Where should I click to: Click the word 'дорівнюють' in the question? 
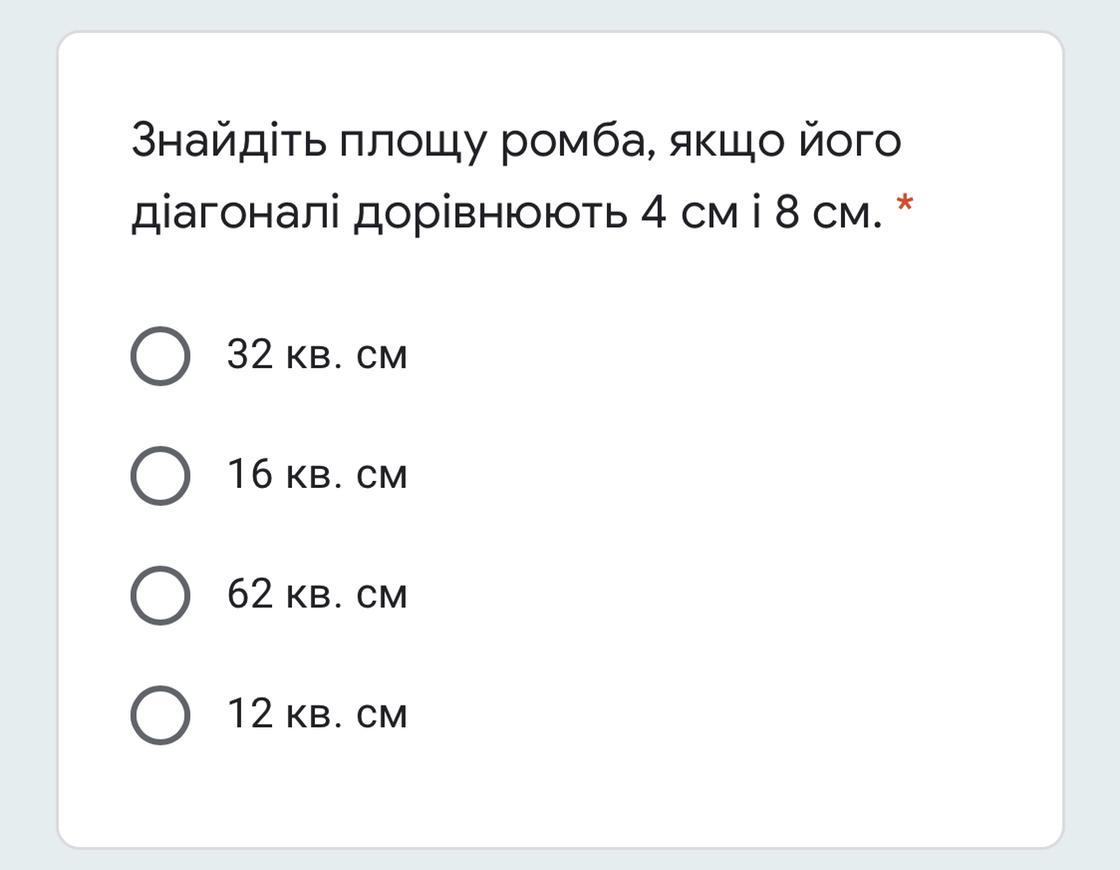pos(491,213)
